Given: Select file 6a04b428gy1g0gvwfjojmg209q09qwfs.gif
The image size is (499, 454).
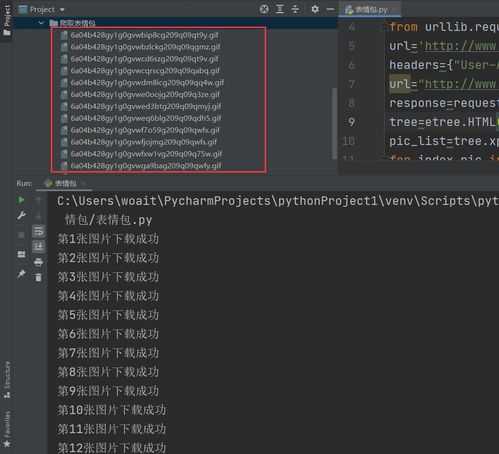Looking at the screenshot, I should click(x=144, y=142).
